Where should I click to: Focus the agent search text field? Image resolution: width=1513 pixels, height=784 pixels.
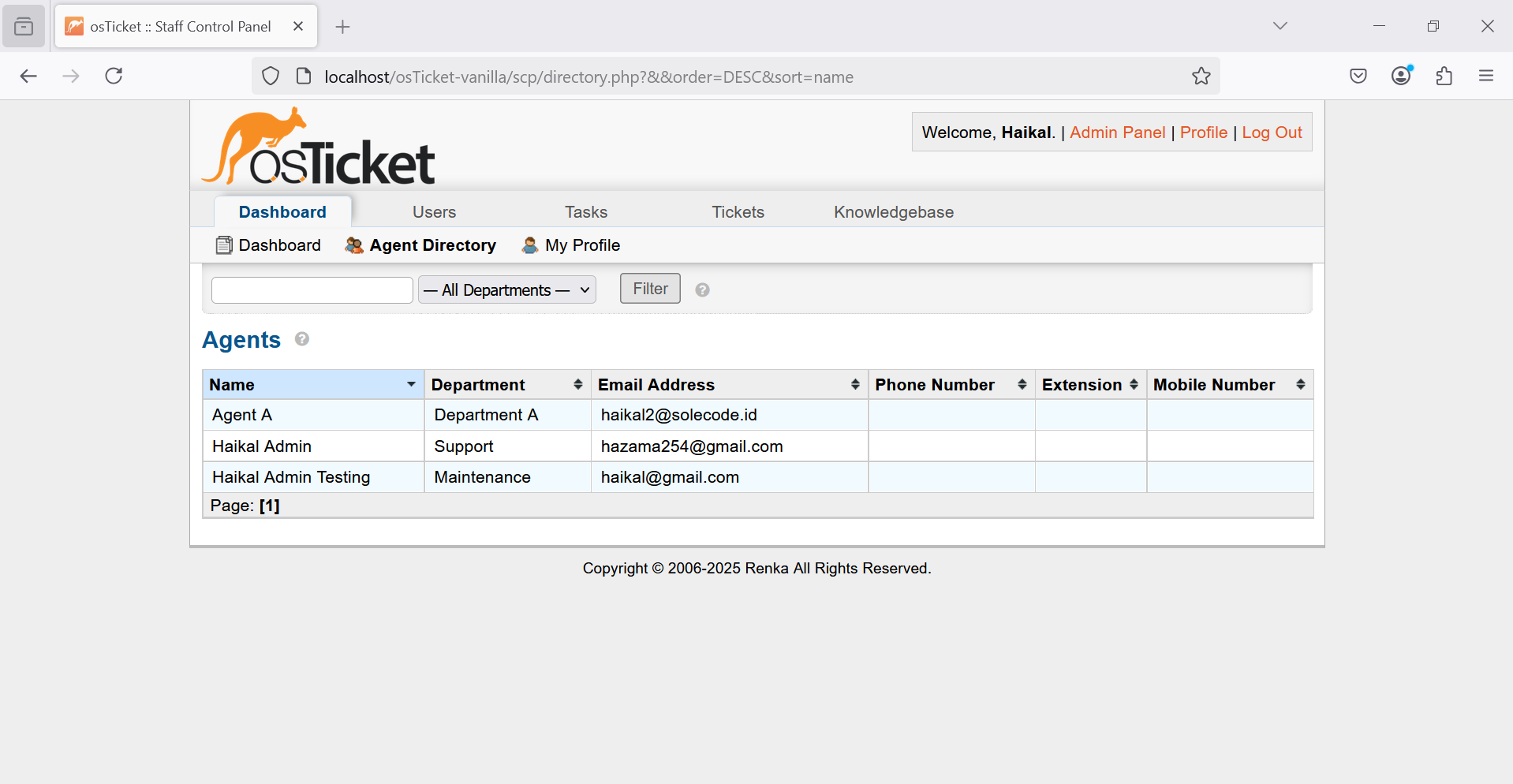pyautogui.click(x=312, y=290)
